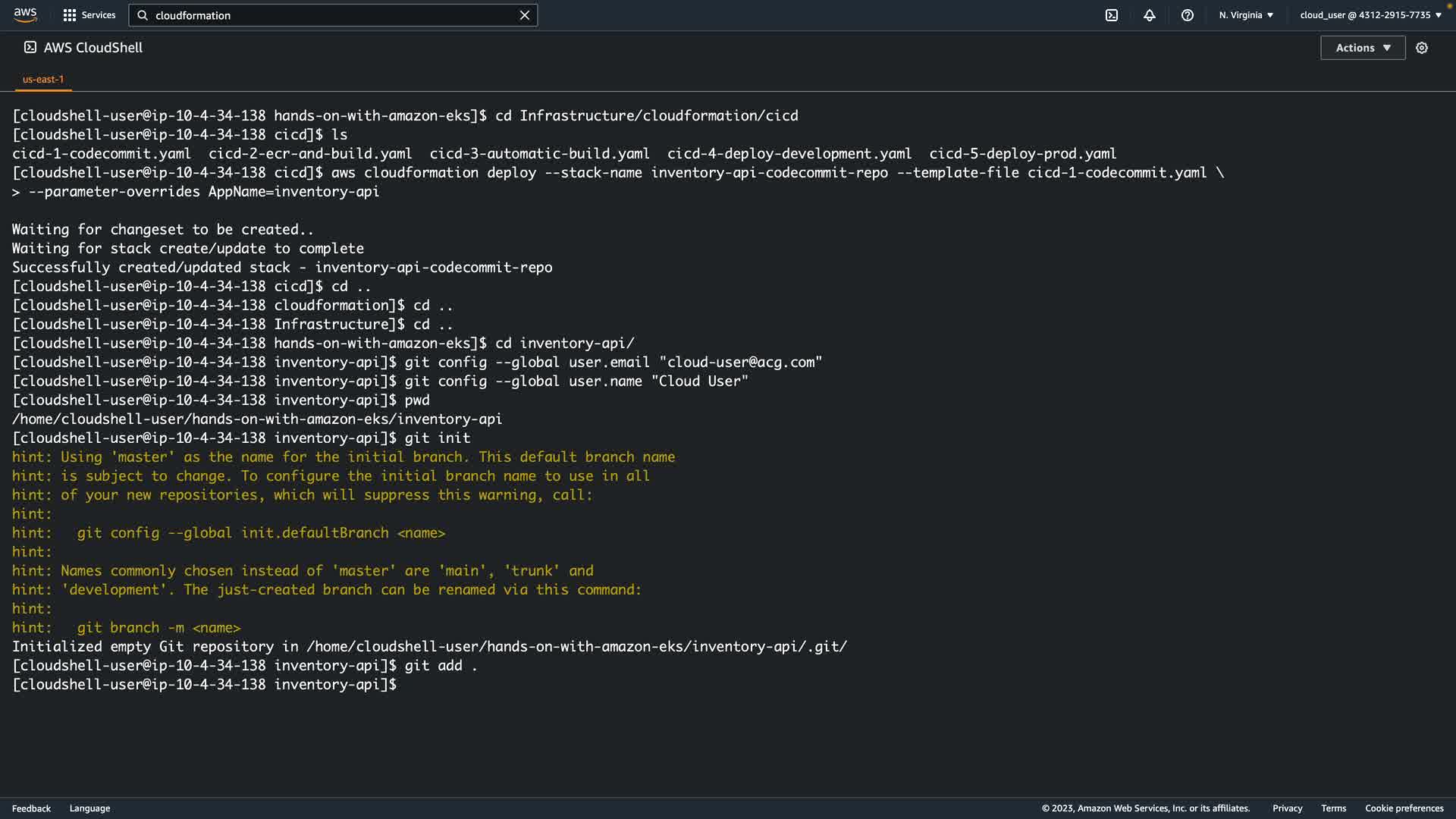The image size is (1456, 819).
Task: Open the Services grid menu
Action: point(70,15)
